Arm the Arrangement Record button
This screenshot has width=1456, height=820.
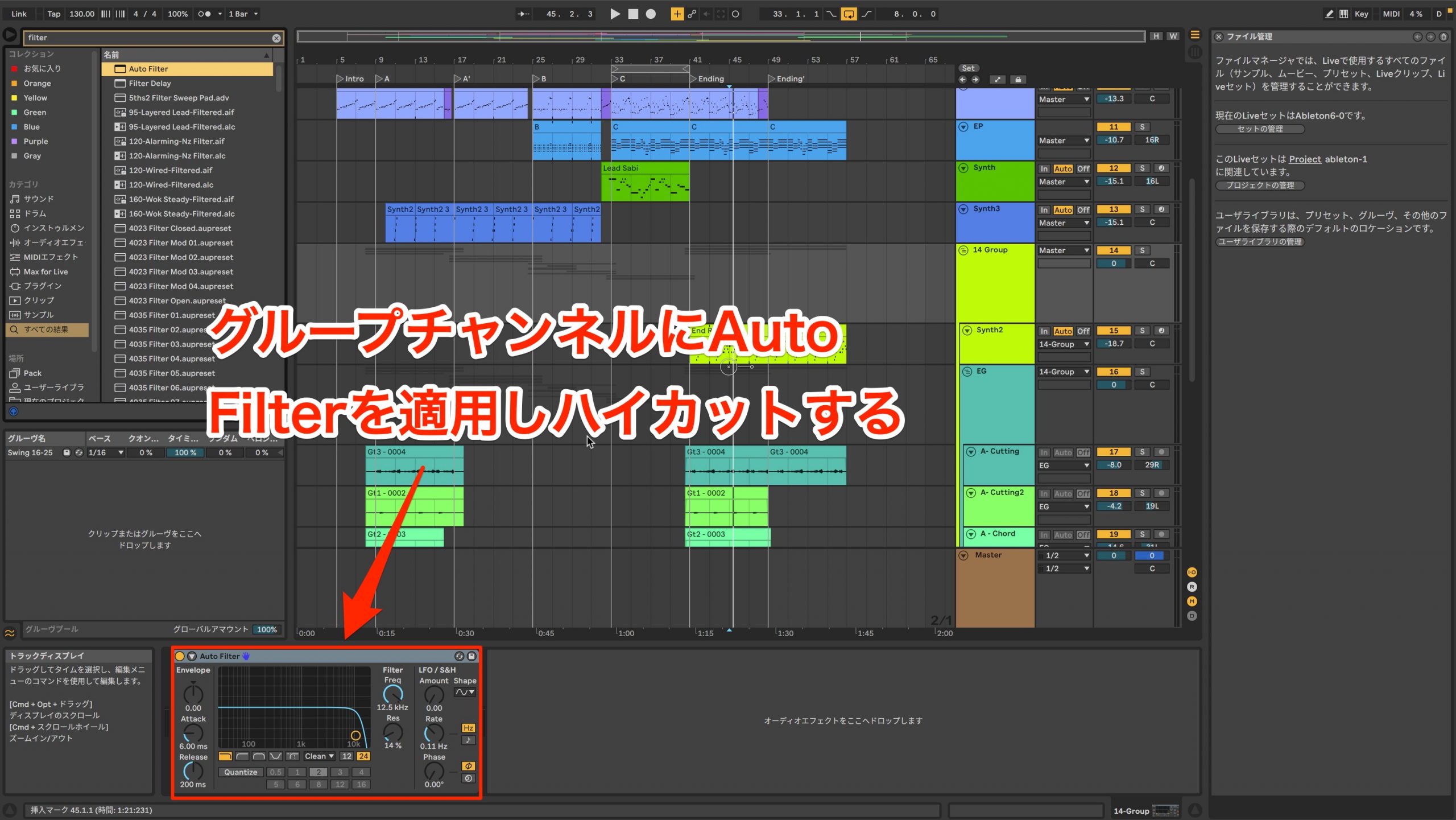pos(651,14)
